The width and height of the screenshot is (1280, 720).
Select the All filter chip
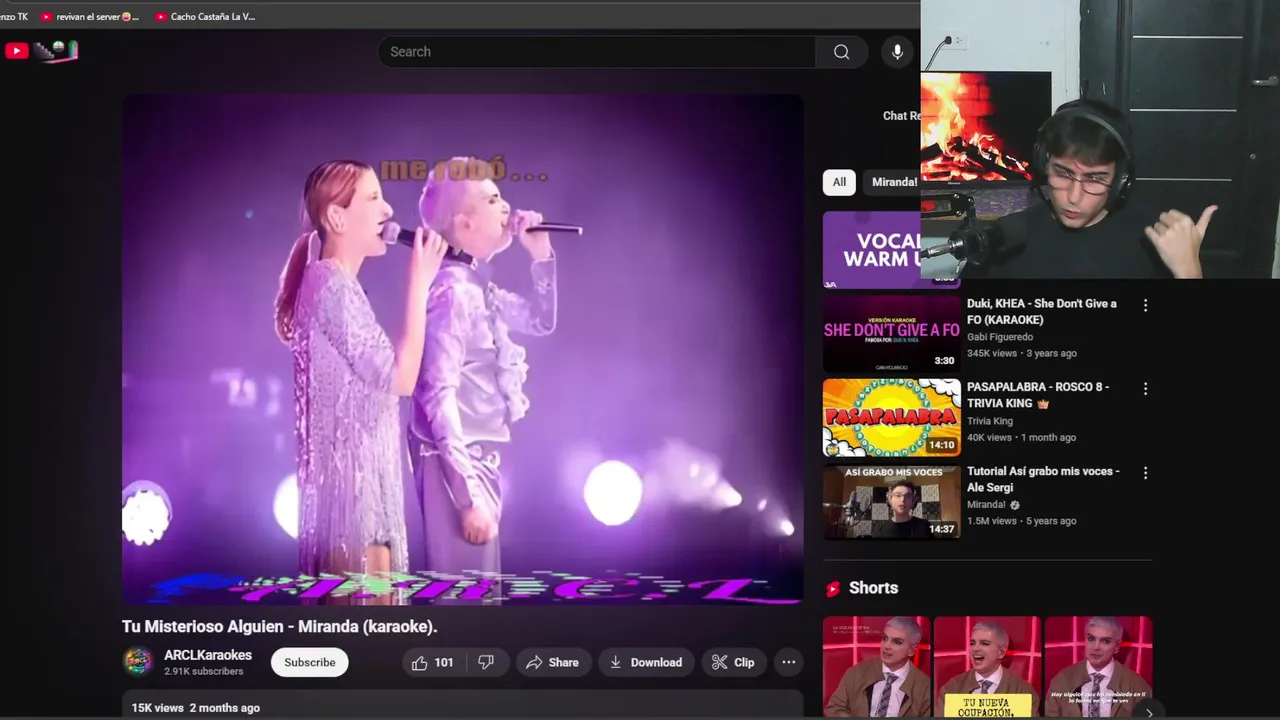pyautogui.click(x=839, y=182)
